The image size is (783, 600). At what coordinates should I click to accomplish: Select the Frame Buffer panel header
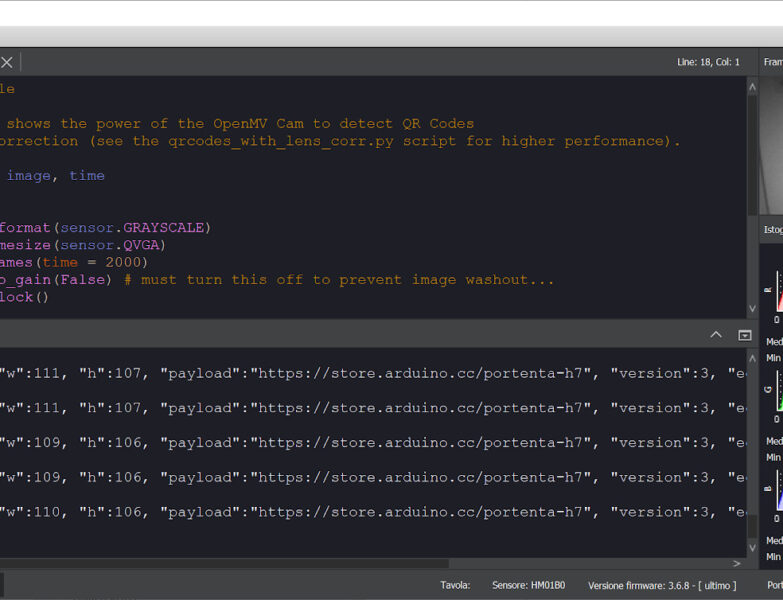(x=772, y=62)
